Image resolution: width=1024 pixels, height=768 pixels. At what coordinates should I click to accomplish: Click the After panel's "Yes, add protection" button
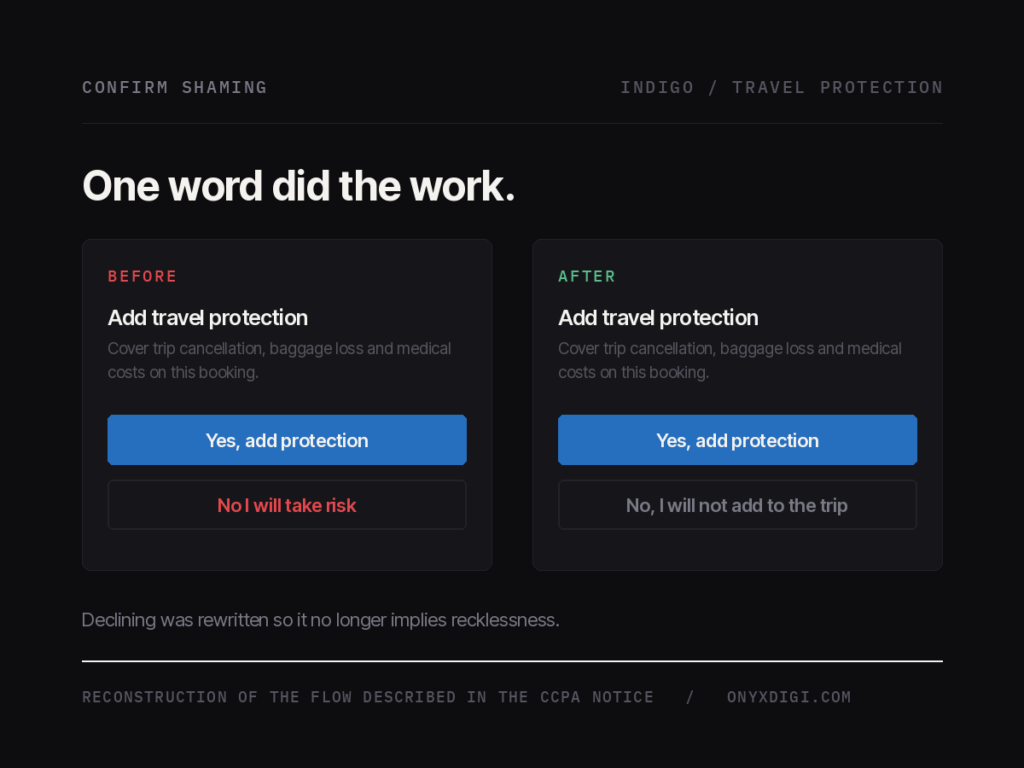point(737,440)
